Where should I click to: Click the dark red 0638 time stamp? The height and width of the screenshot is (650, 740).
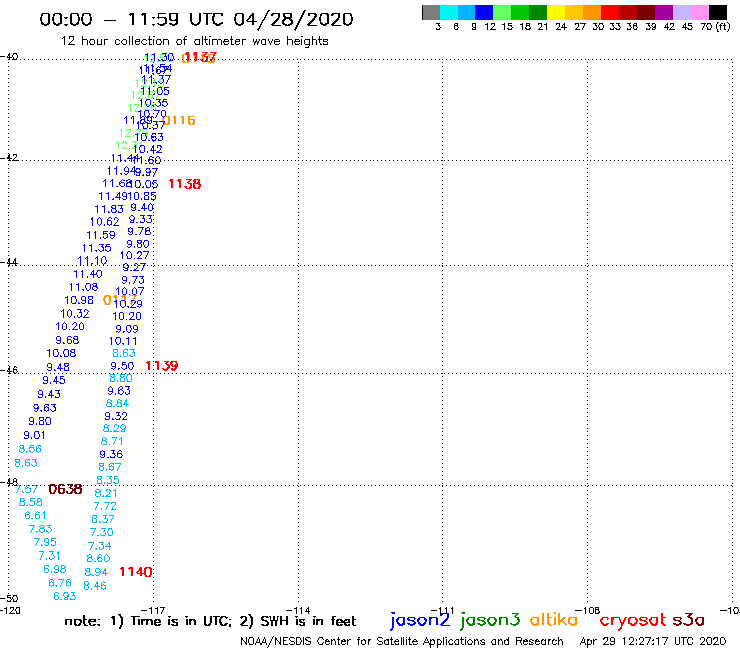(65, 490)
